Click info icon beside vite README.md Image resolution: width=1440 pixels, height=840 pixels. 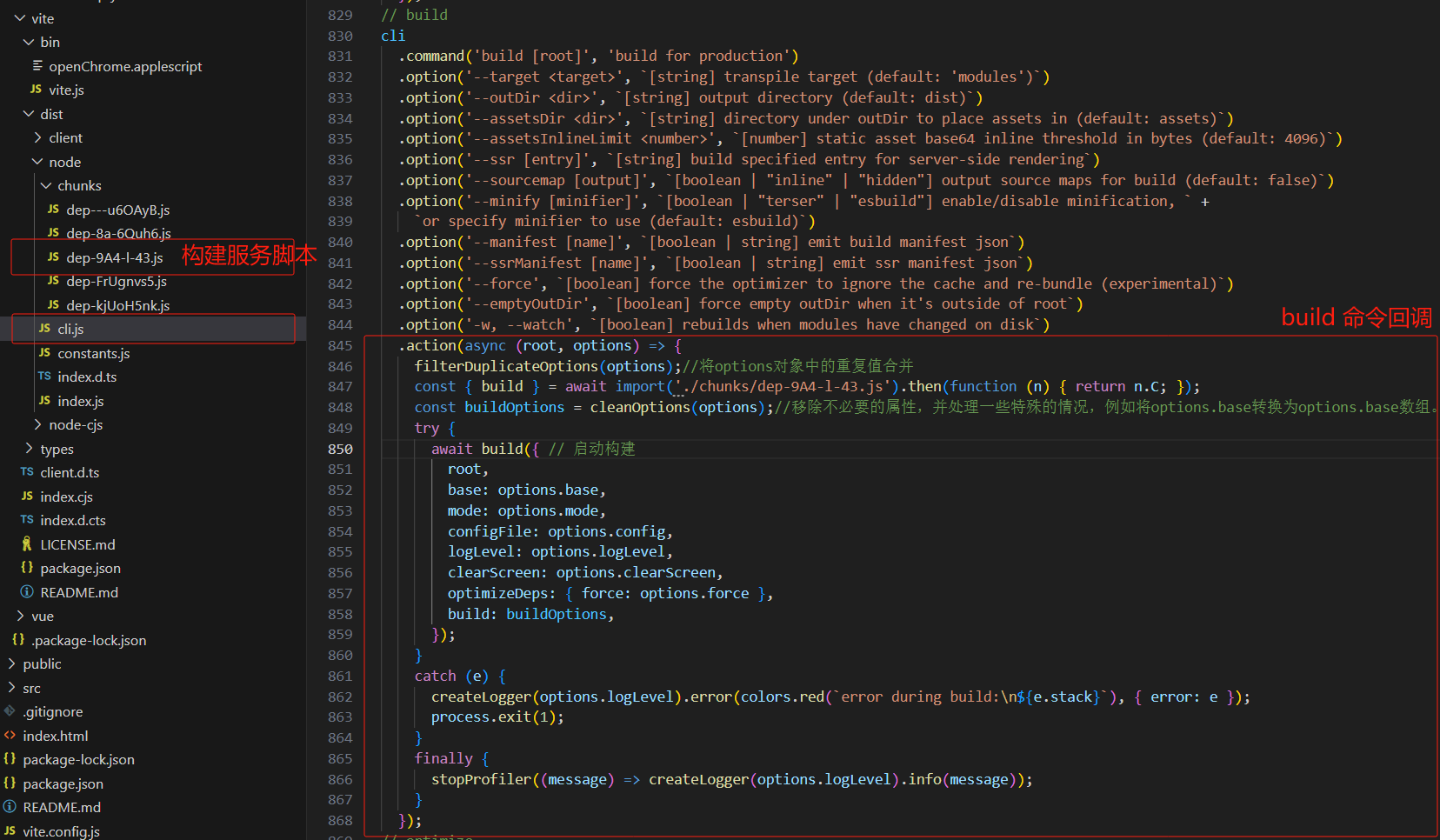27,591
